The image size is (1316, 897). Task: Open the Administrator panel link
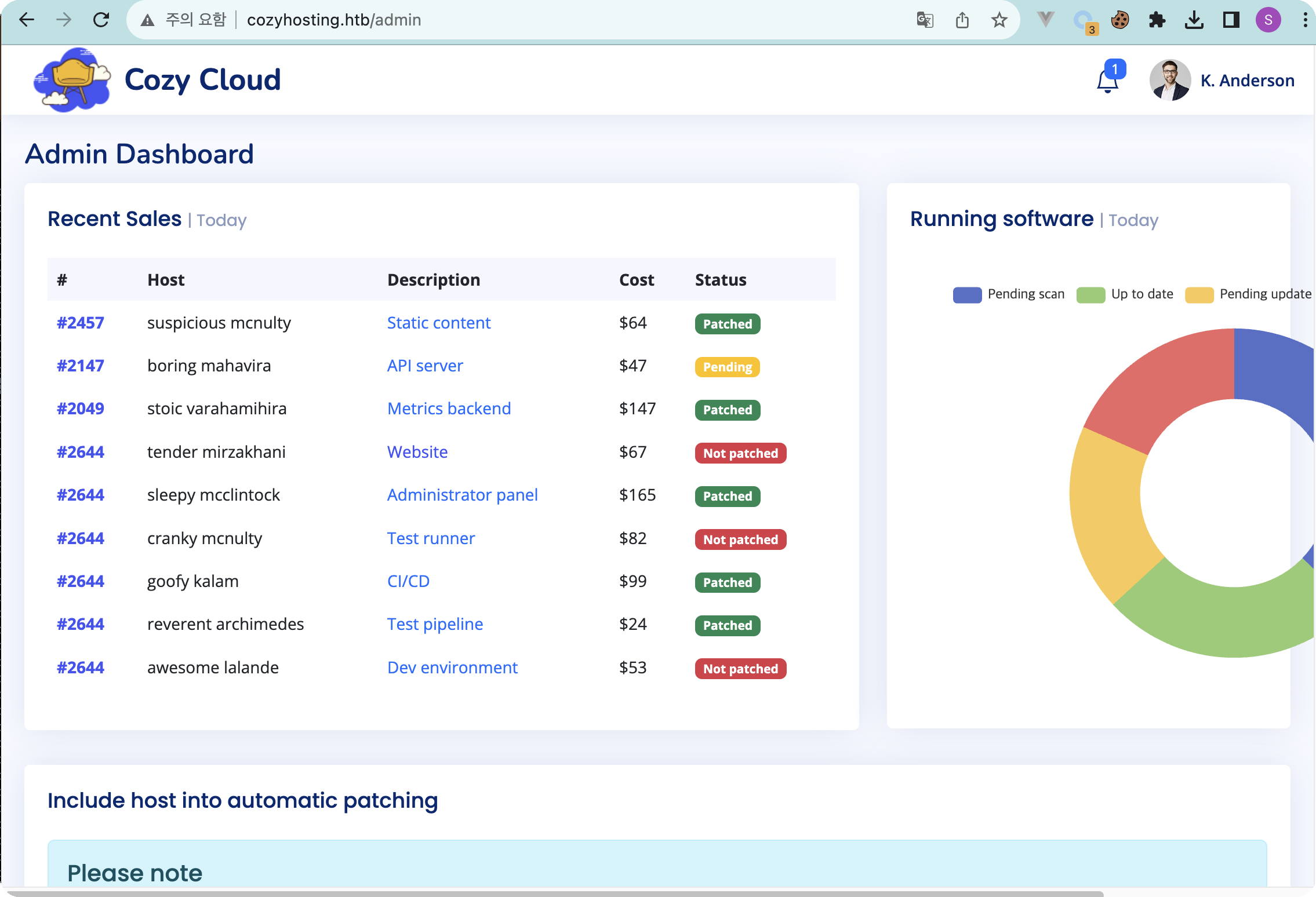[462, 495]
